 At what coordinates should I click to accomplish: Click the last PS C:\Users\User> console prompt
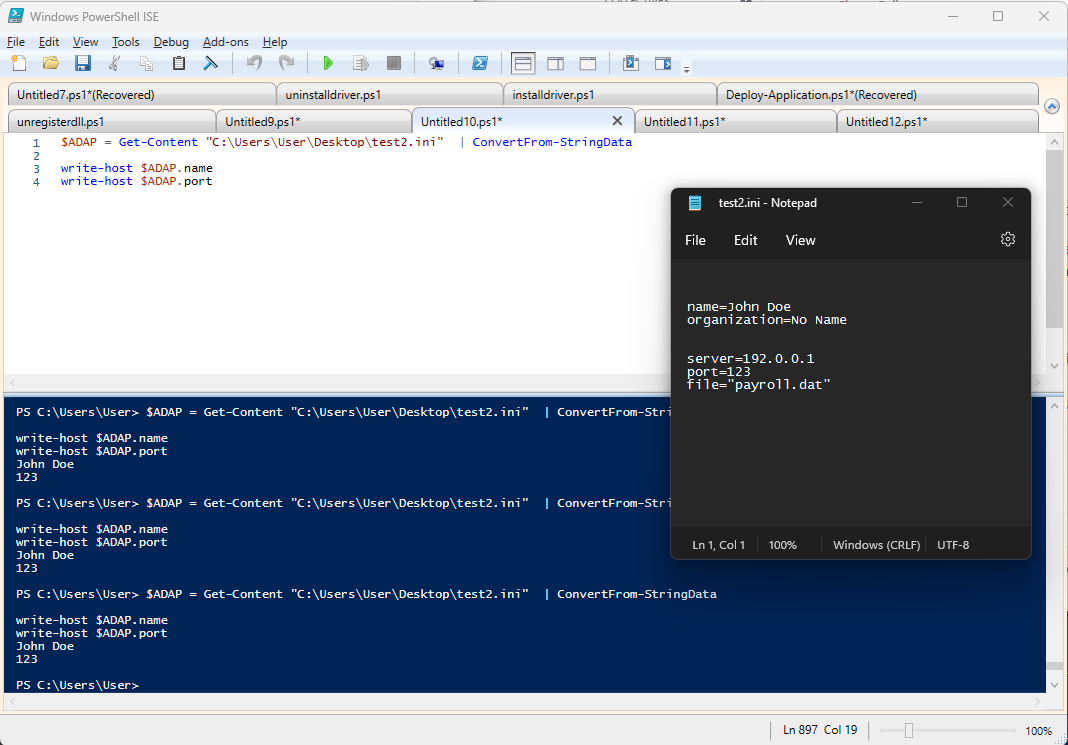point(77,685)
